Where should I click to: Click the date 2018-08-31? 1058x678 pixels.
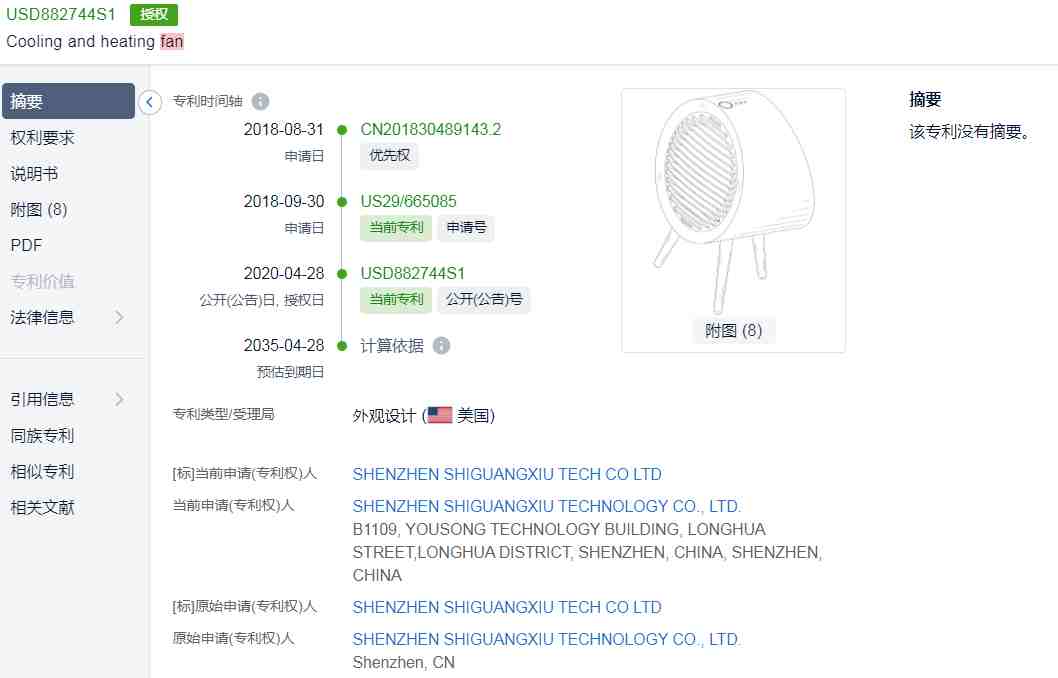click(283, 130)
